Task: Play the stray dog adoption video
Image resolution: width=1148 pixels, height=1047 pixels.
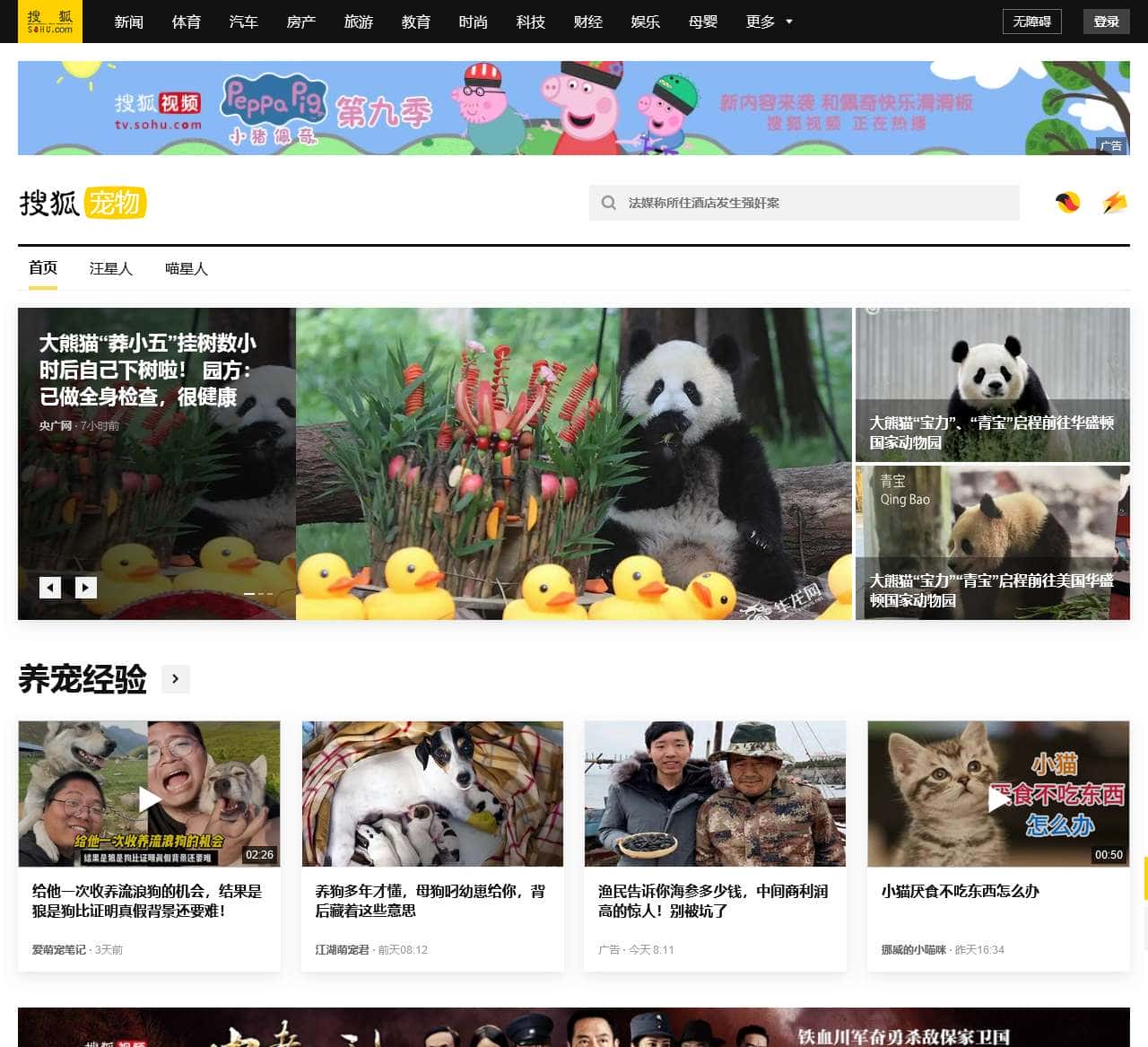Action: pyautogui.click(x=149, y=798)
